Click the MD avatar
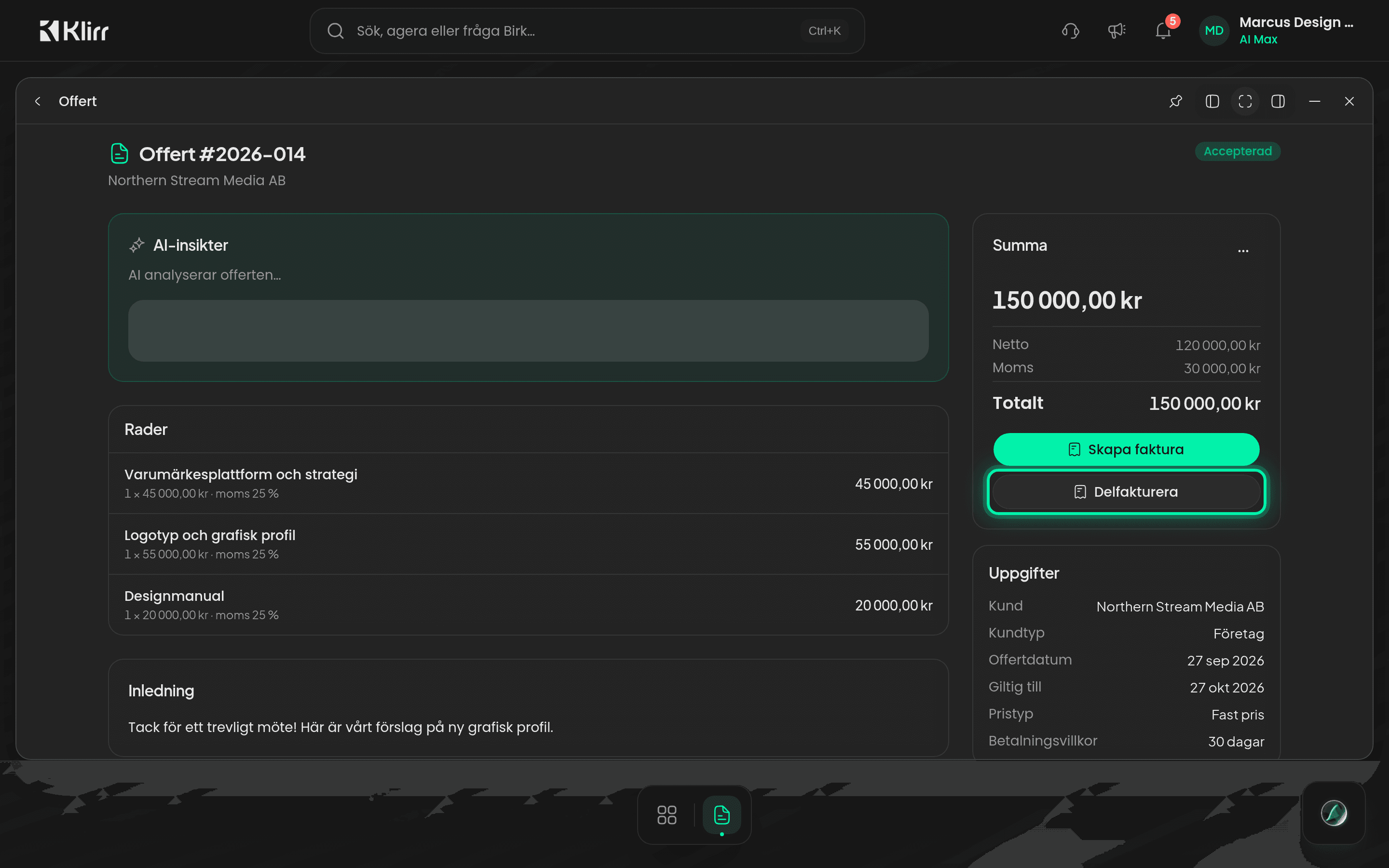Screen dimensions: 1389x868 [1214, 31]
